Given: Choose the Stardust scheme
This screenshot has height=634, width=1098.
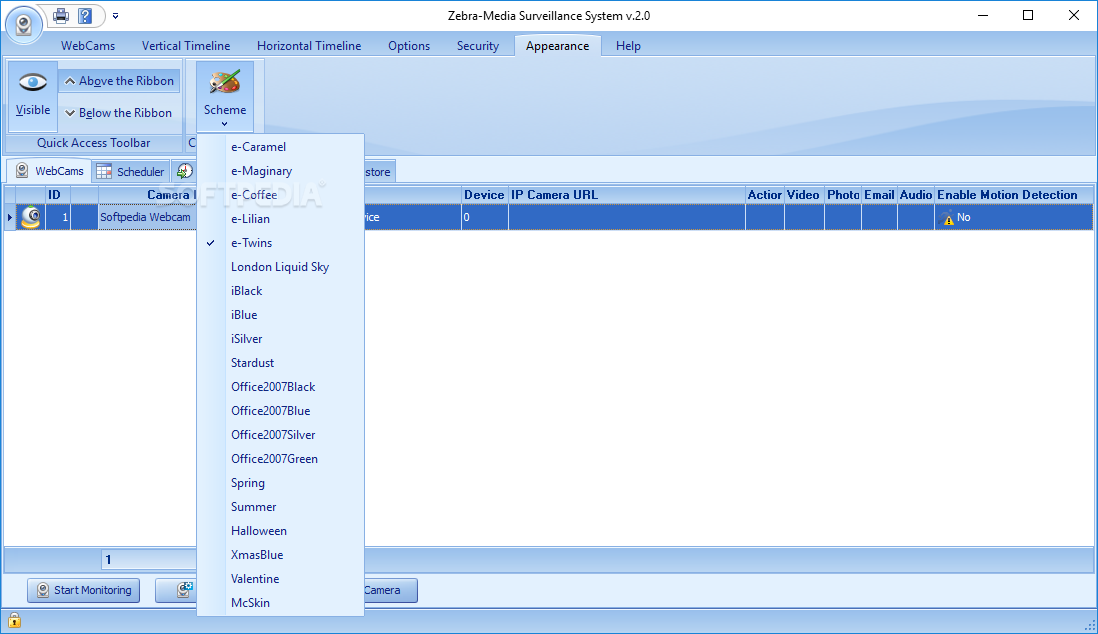Looking at the screenshot, I should [281, 363].
